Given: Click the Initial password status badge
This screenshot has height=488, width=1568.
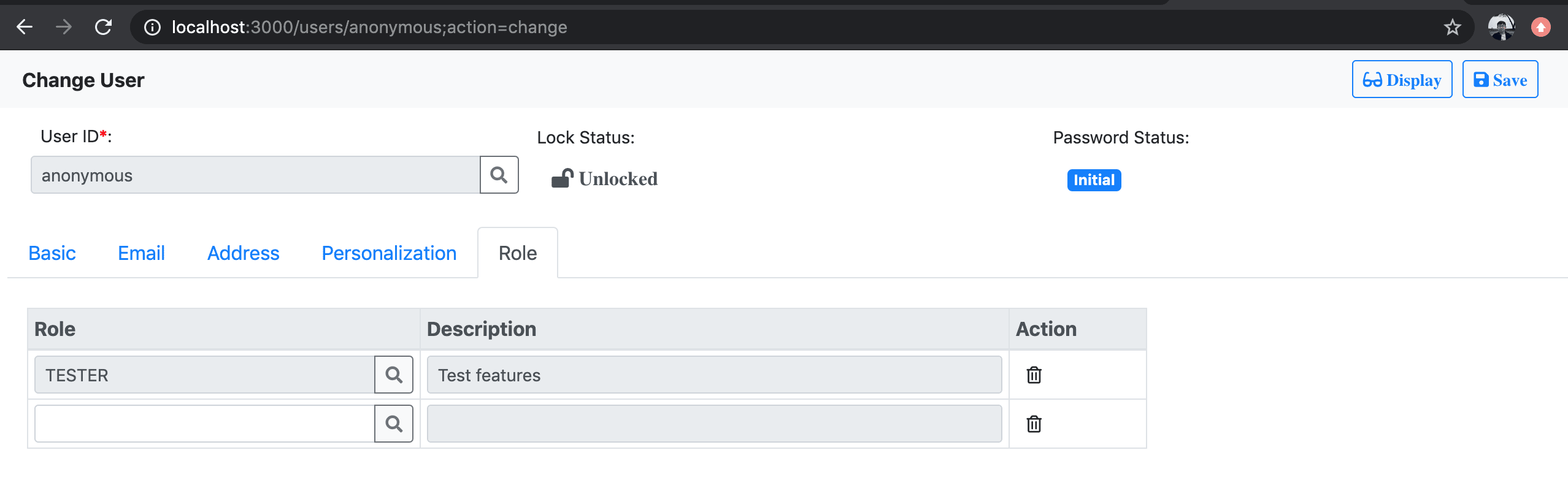Looking at the screenshot, I should click(x=1094, y=180).
